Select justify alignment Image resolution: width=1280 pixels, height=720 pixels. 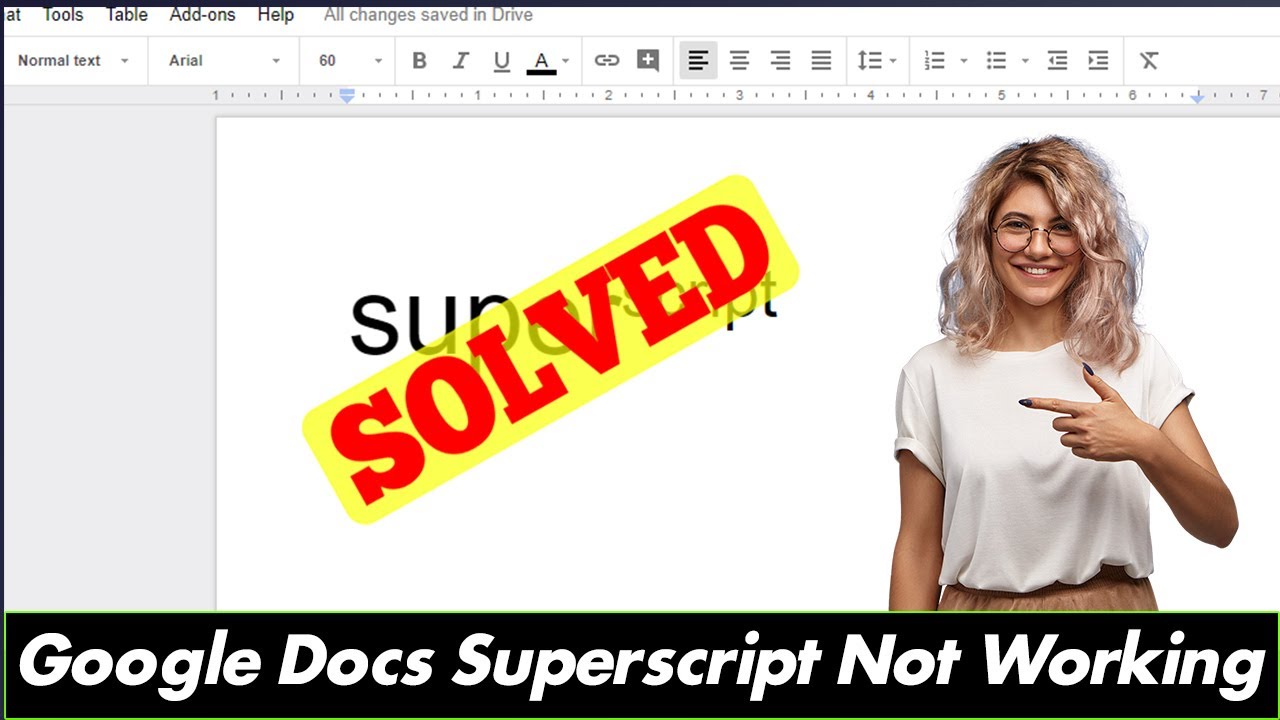click(821, 61)
